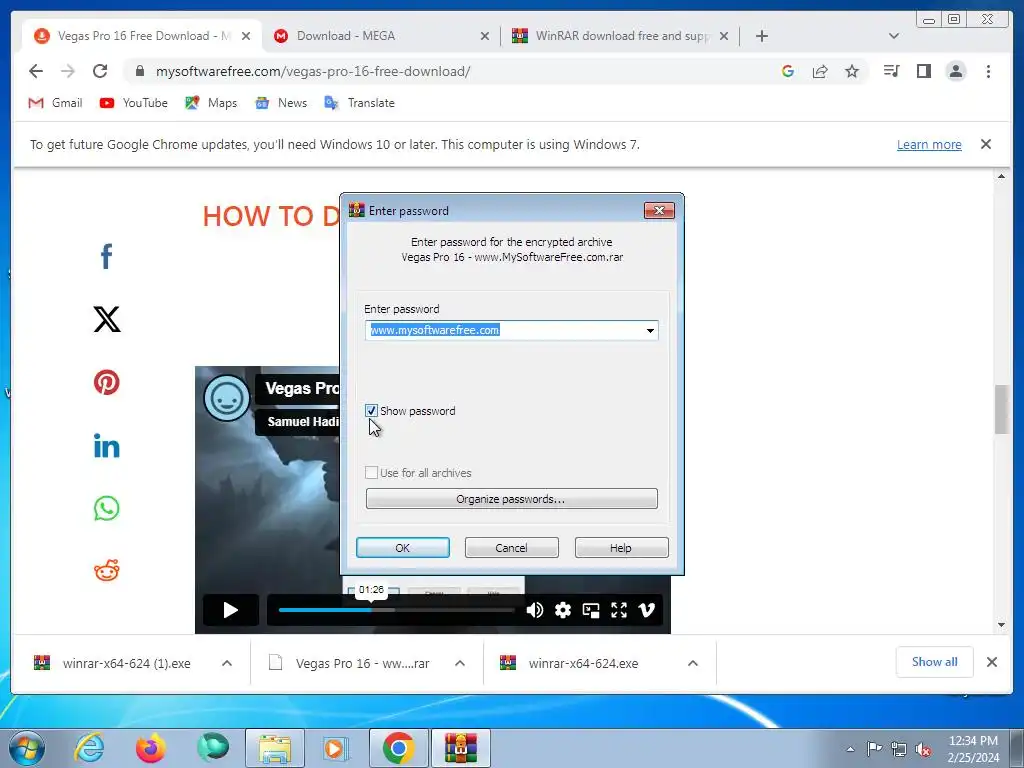
Task: Expand the tab search chevron
Action: [894, 36]
